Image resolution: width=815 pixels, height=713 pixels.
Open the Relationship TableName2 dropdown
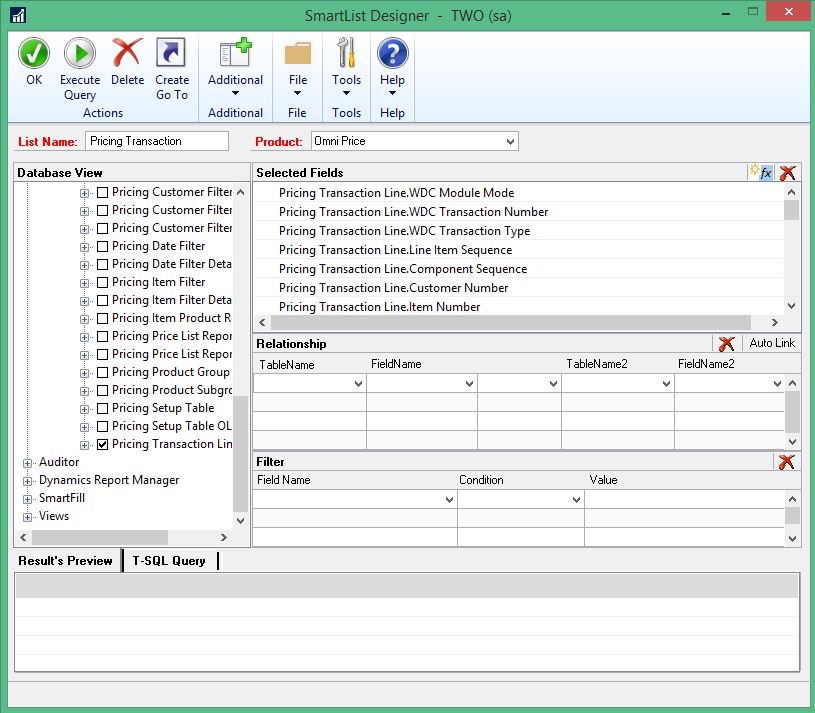click(666, 384)
